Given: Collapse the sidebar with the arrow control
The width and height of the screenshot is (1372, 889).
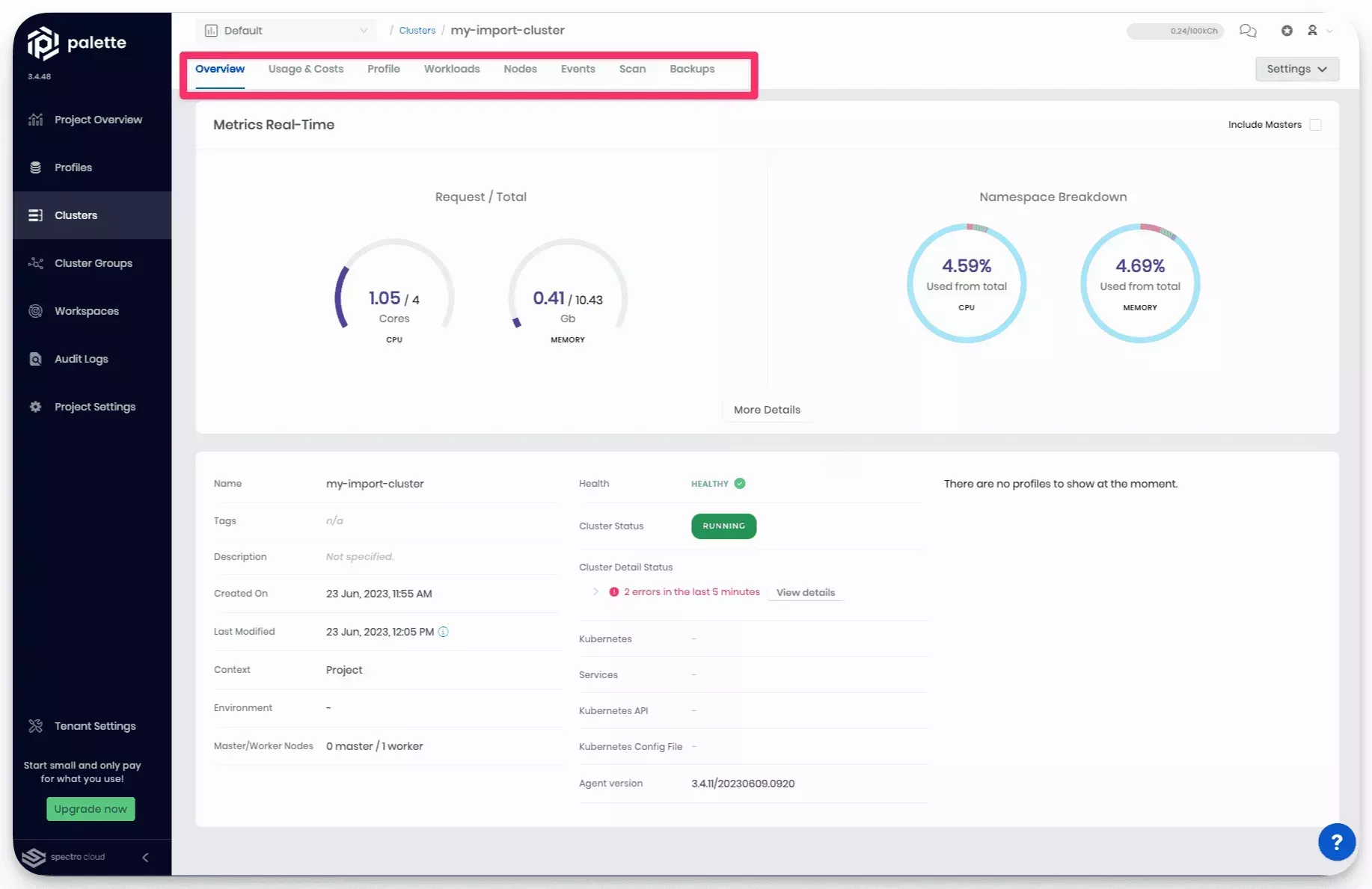Looking at the screenshot, I should tap(146, 857).
